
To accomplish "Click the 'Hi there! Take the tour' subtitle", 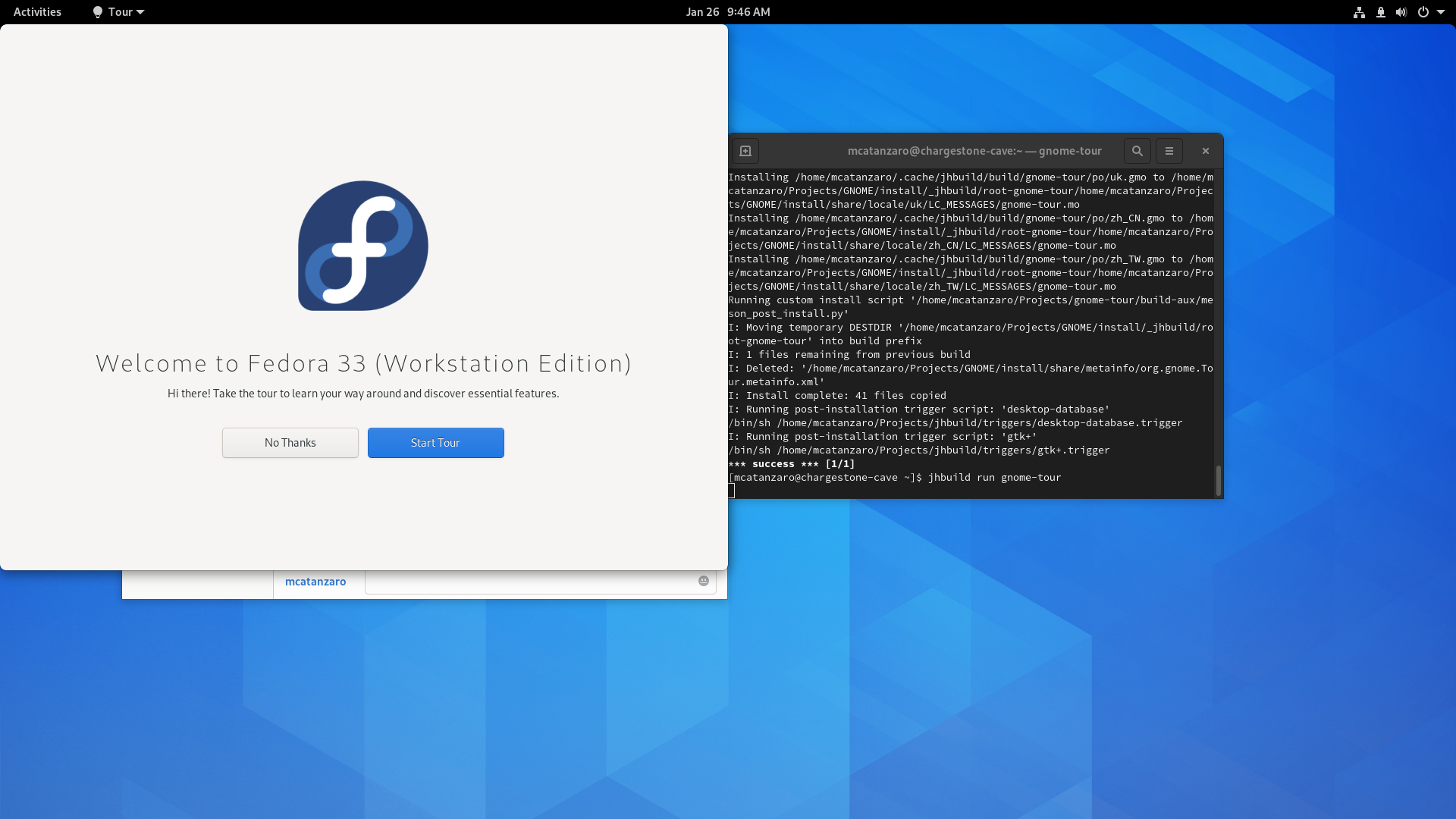I will 363,394.
